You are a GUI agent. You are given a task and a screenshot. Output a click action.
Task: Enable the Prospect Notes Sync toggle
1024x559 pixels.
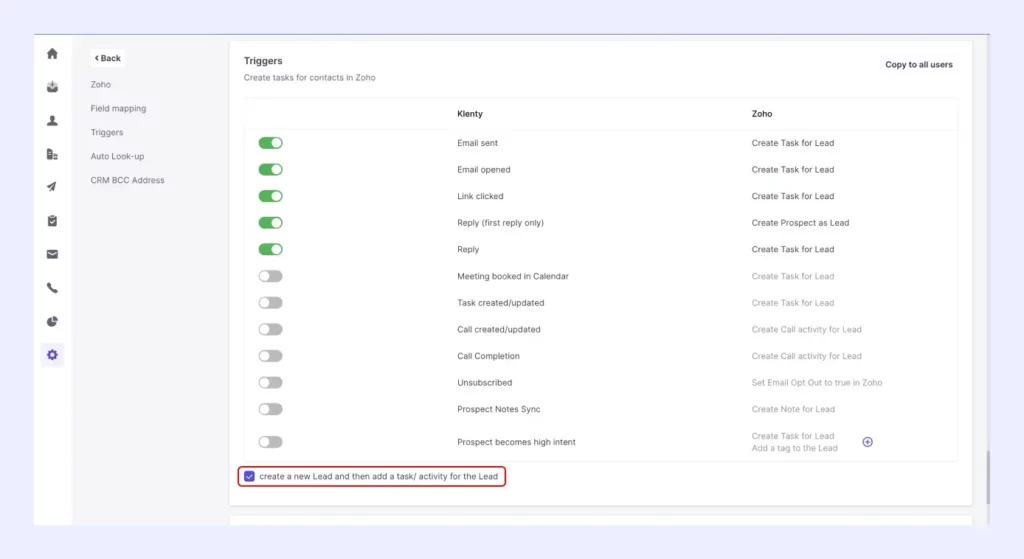point(270,409)
